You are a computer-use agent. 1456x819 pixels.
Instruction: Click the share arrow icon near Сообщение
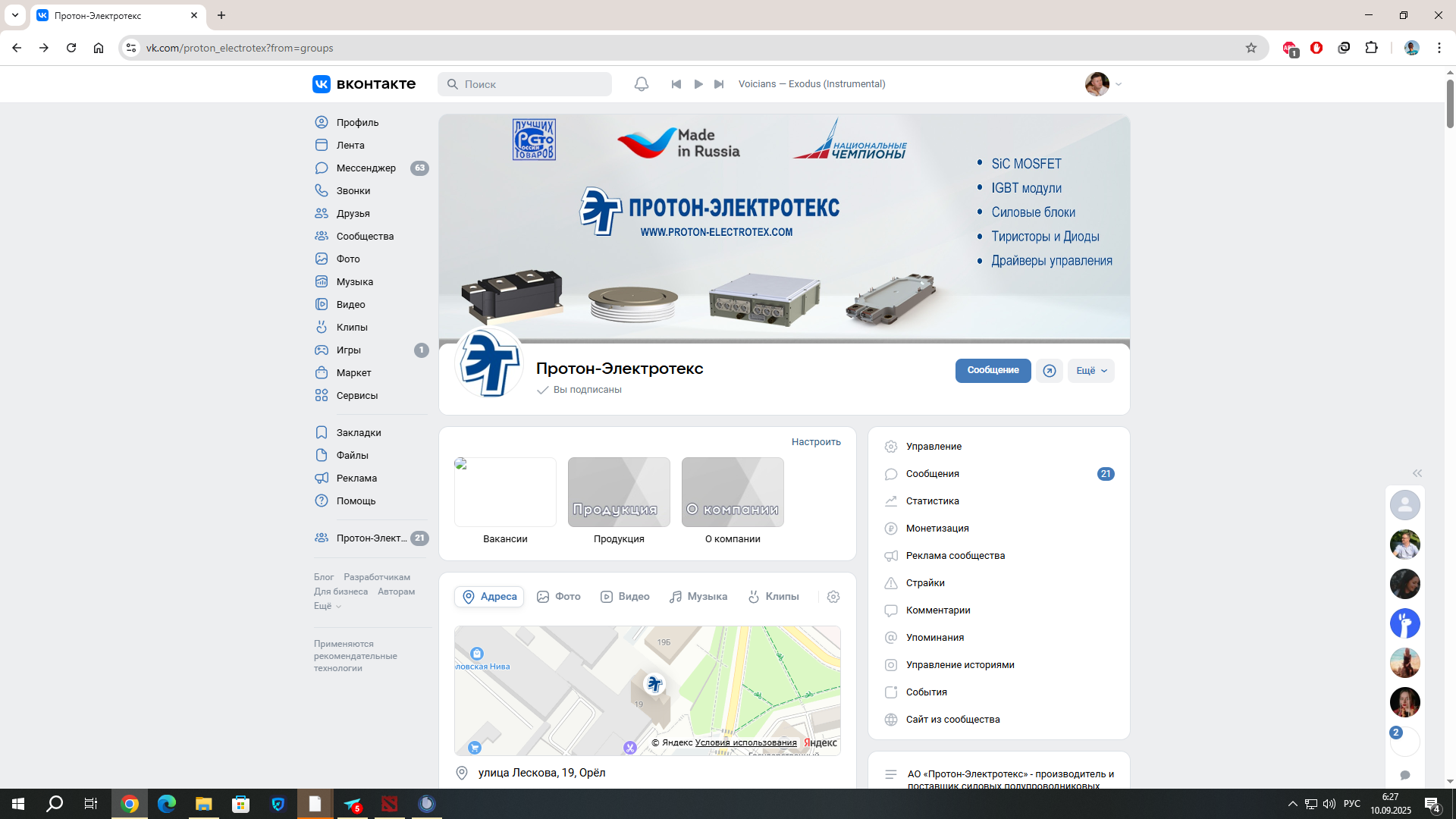(1050, 371)
